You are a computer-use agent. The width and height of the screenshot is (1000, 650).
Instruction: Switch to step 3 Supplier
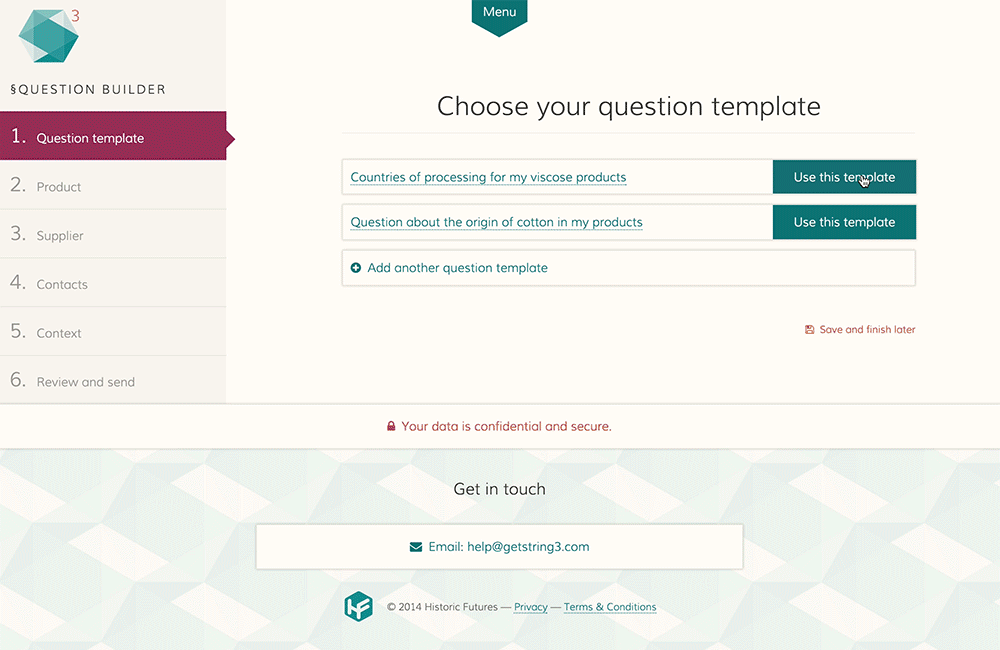point(113,234)
